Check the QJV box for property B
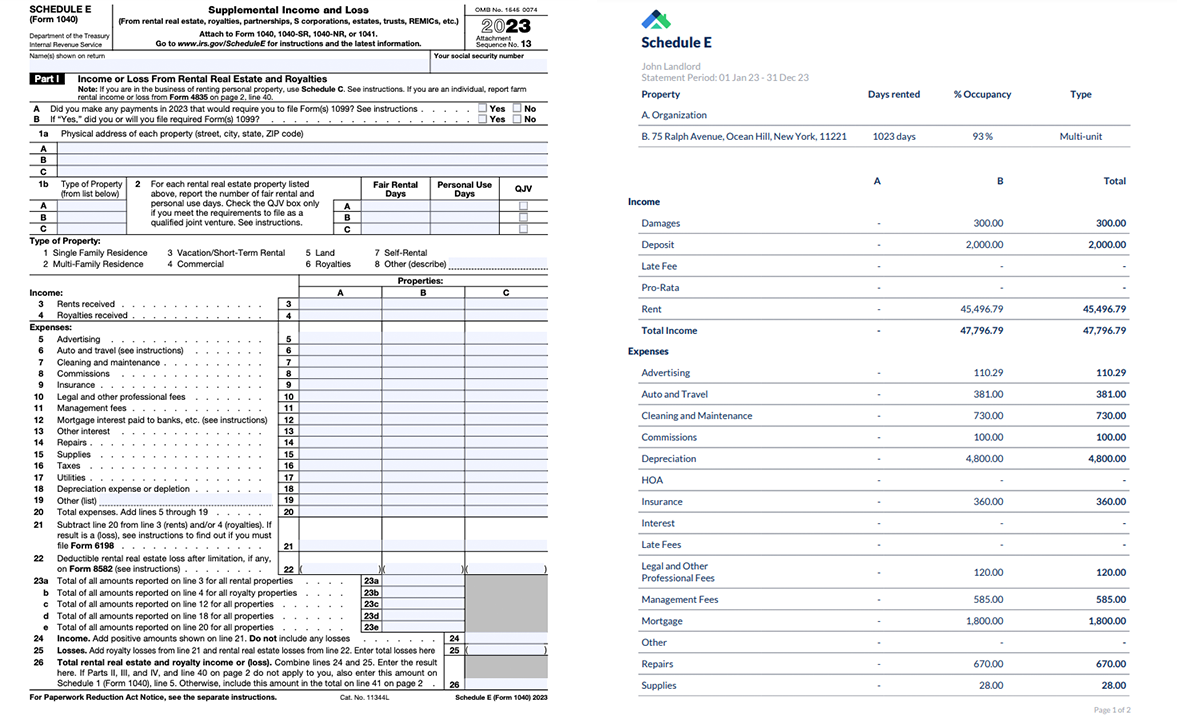Viewport: 1177px width, 715px height. click(x=523, y=218)
